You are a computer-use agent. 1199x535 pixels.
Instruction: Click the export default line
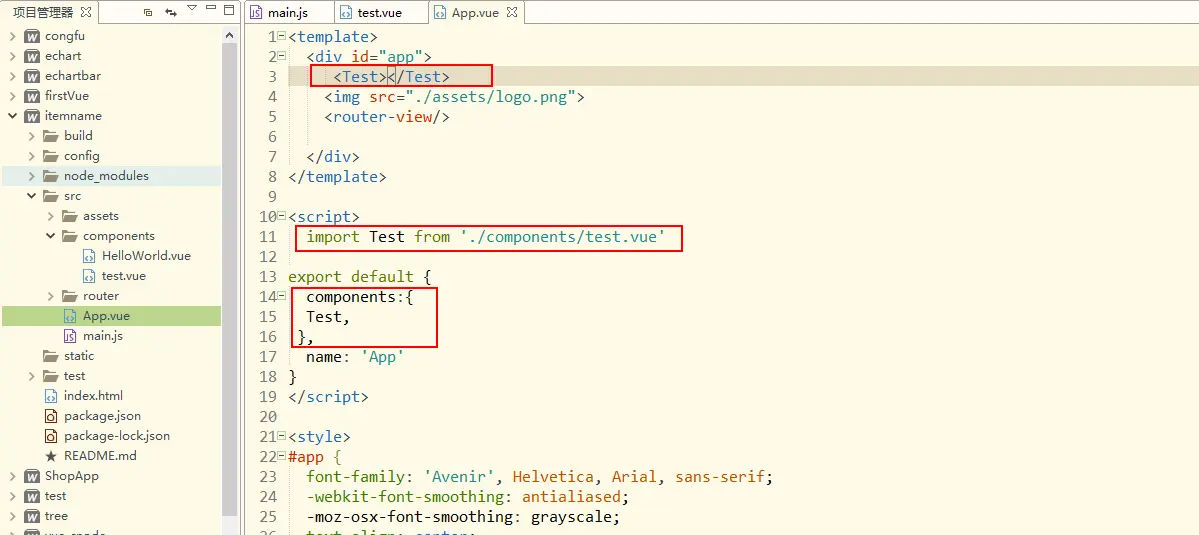(359, 277)
